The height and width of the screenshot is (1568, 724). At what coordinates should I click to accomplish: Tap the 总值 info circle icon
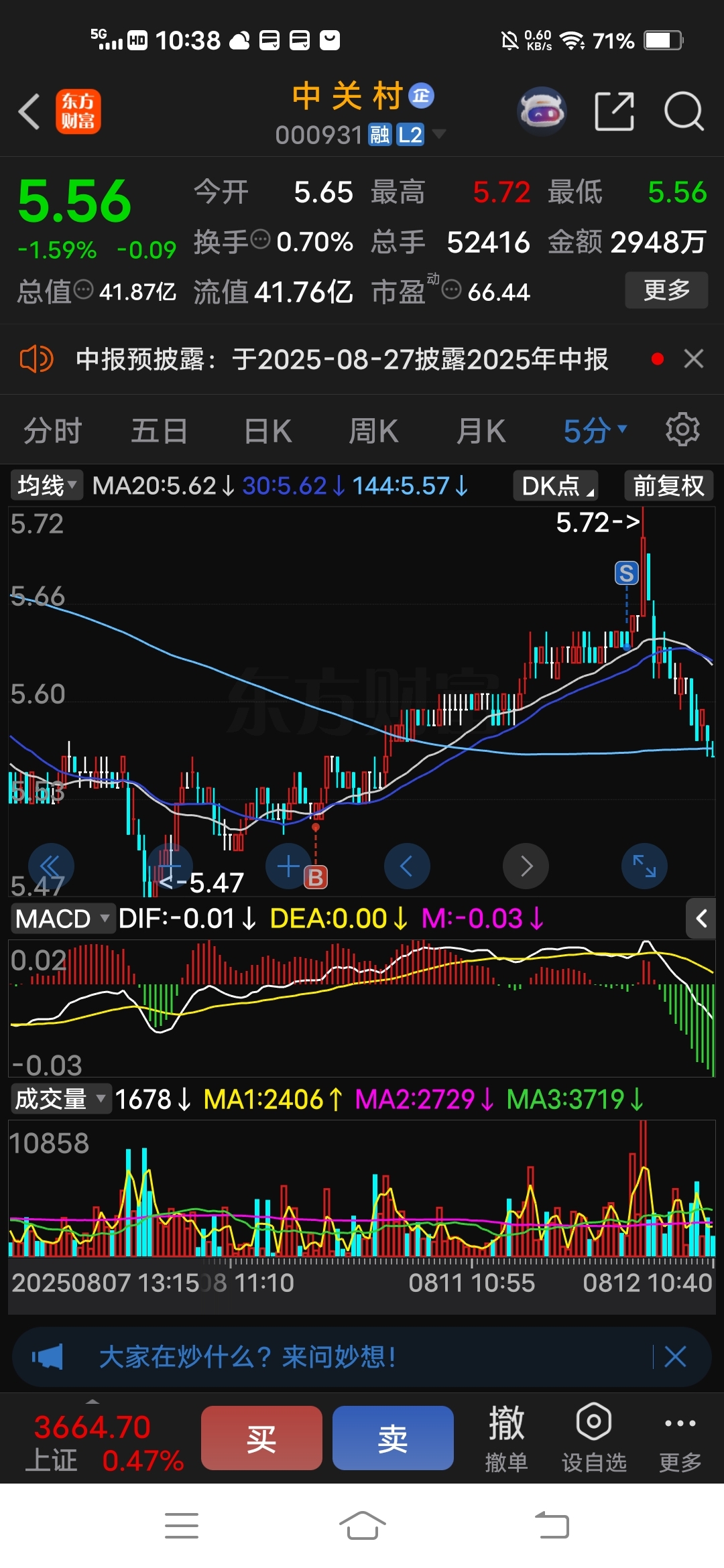[83, 289]
